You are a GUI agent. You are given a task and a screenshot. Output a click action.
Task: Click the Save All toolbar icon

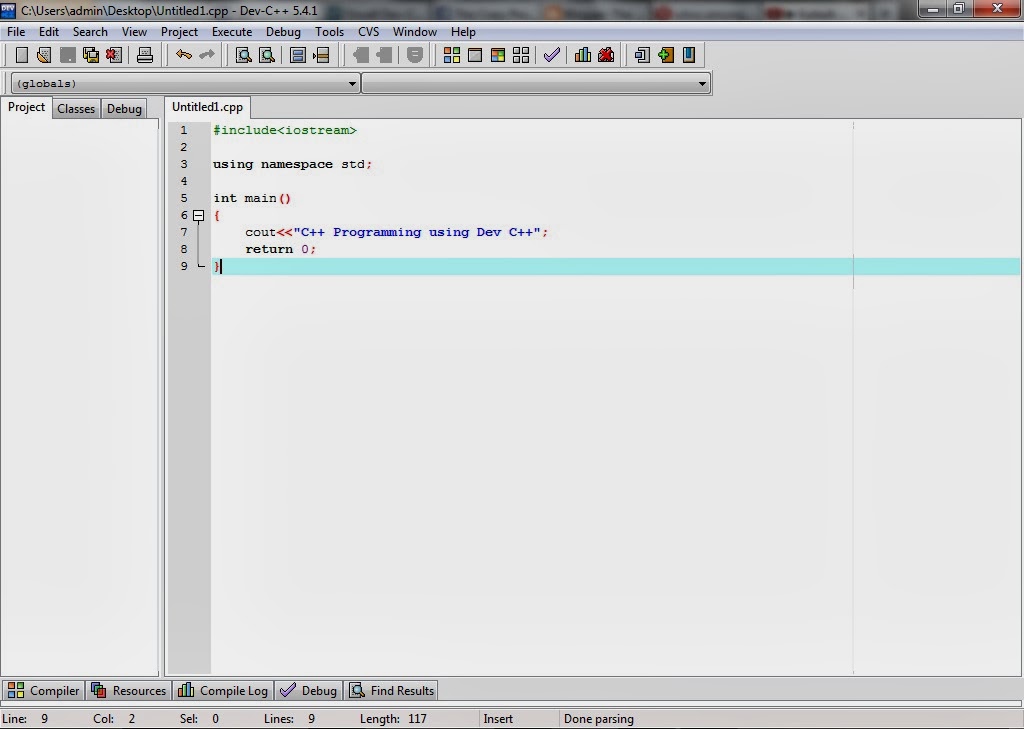tap(91, 56)
